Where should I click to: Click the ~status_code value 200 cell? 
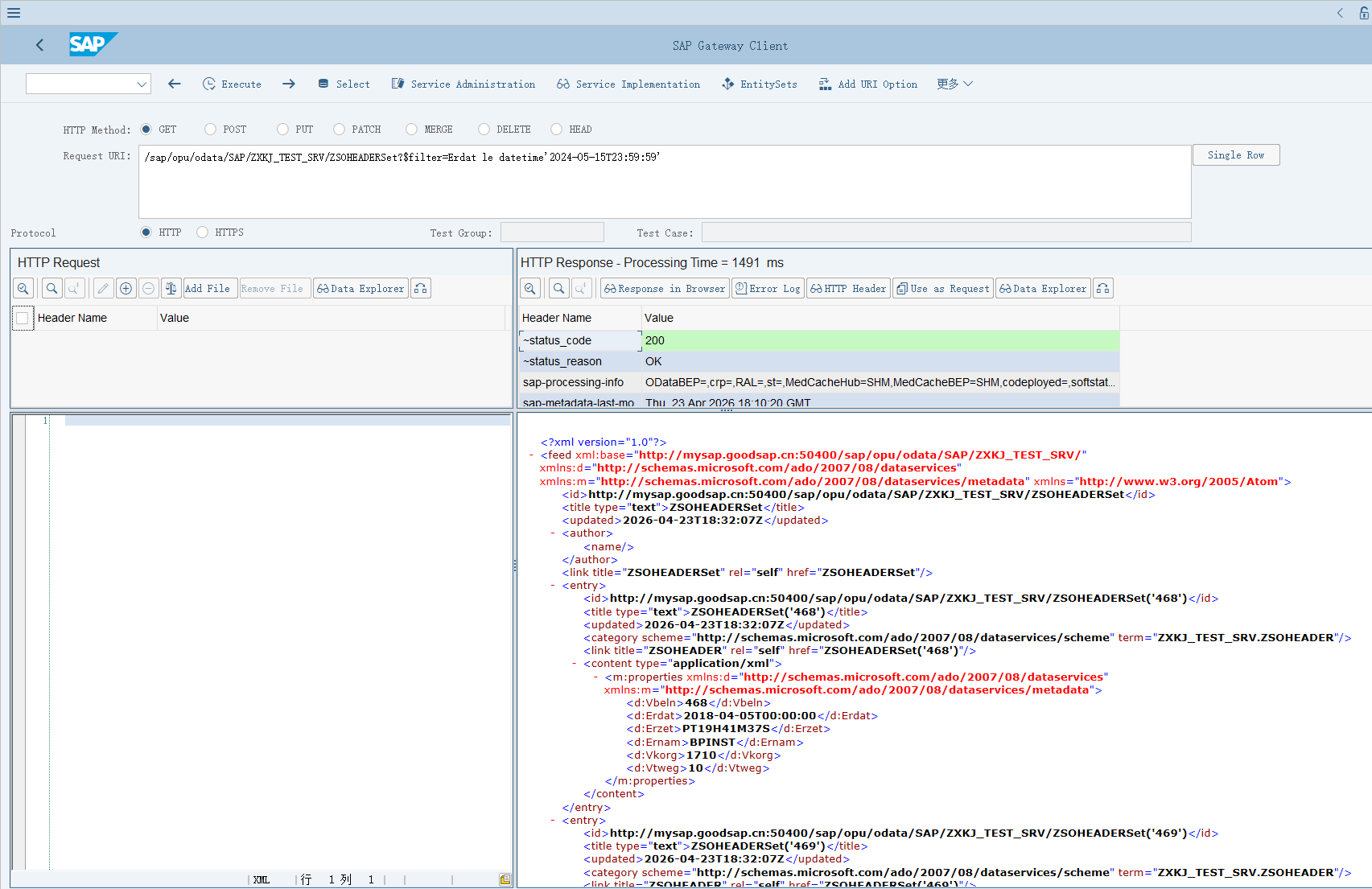tap(880, 340)
